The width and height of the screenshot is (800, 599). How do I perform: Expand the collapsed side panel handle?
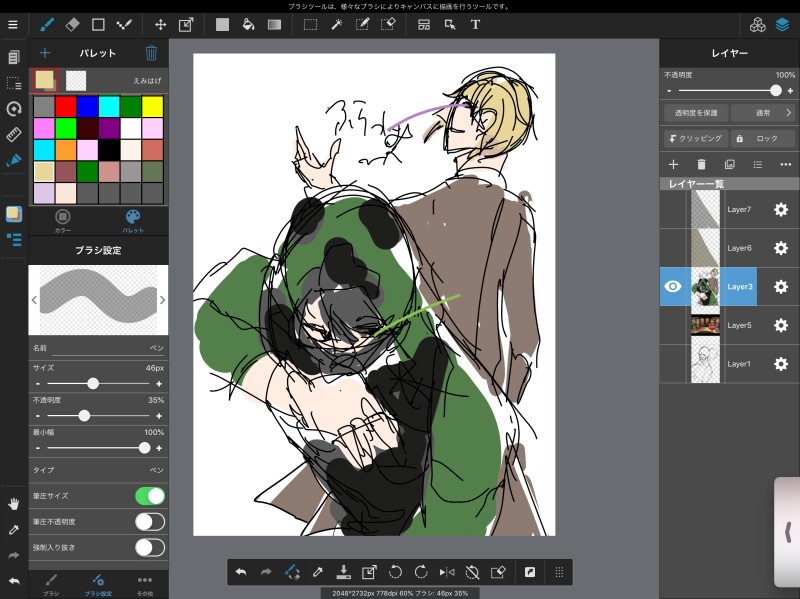pos(787,532)
